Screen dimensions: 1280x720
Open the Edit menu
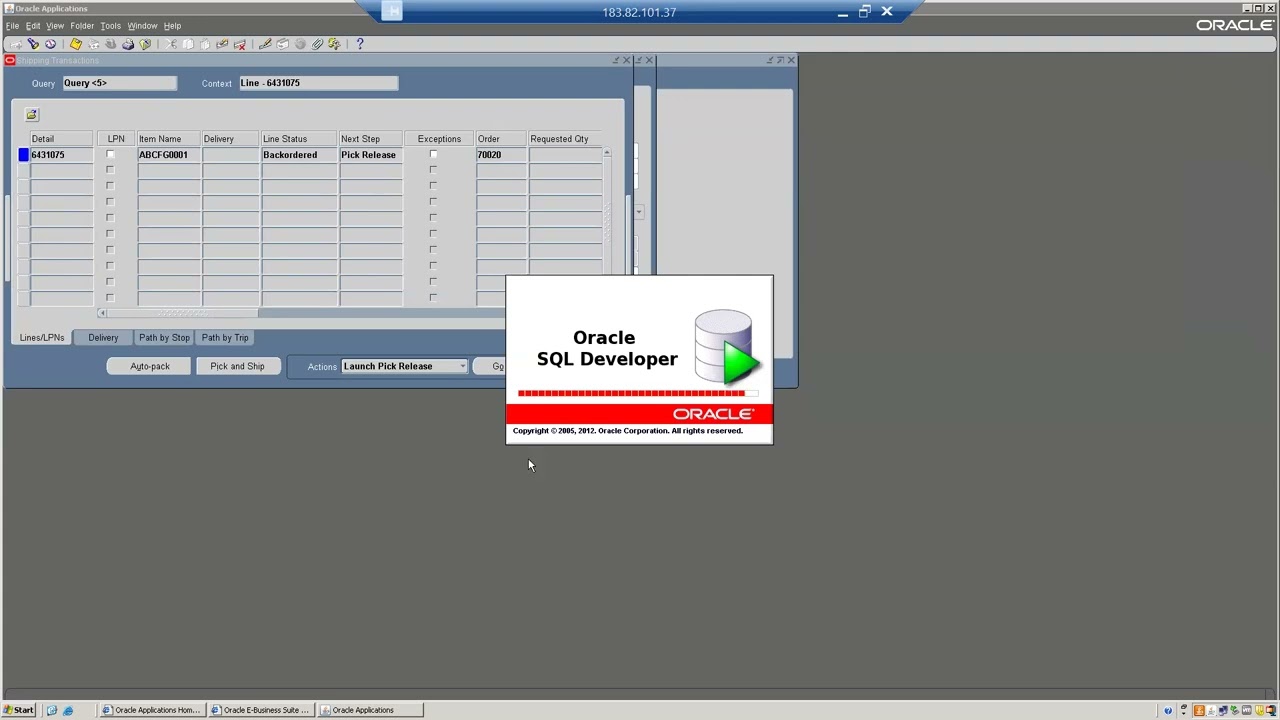pyautogui.click(x=33, y=26)
